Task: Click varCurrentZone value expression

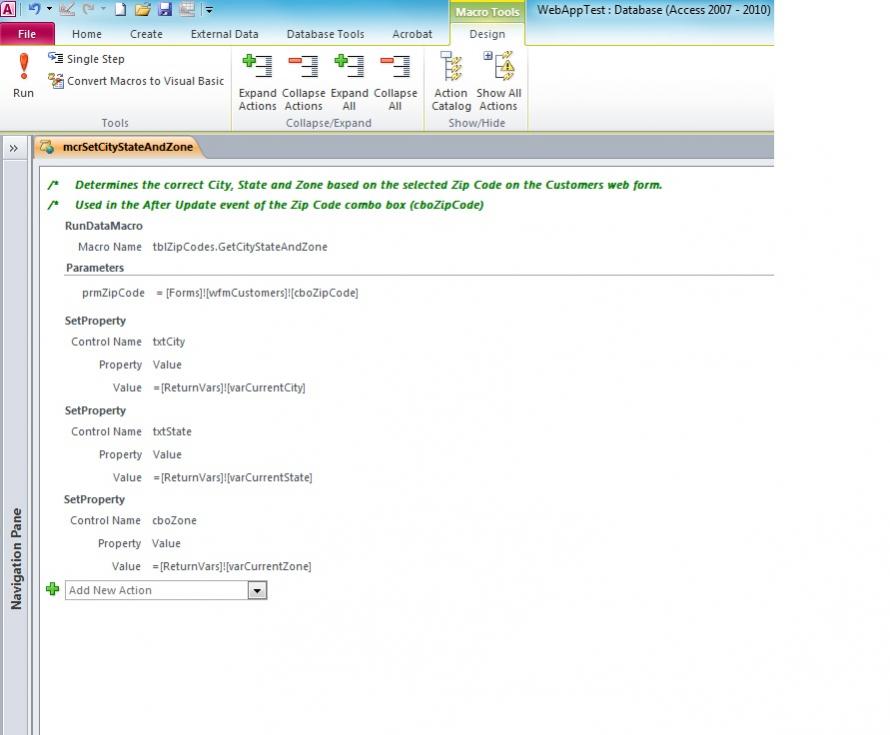Action: (x=232, y=566)
